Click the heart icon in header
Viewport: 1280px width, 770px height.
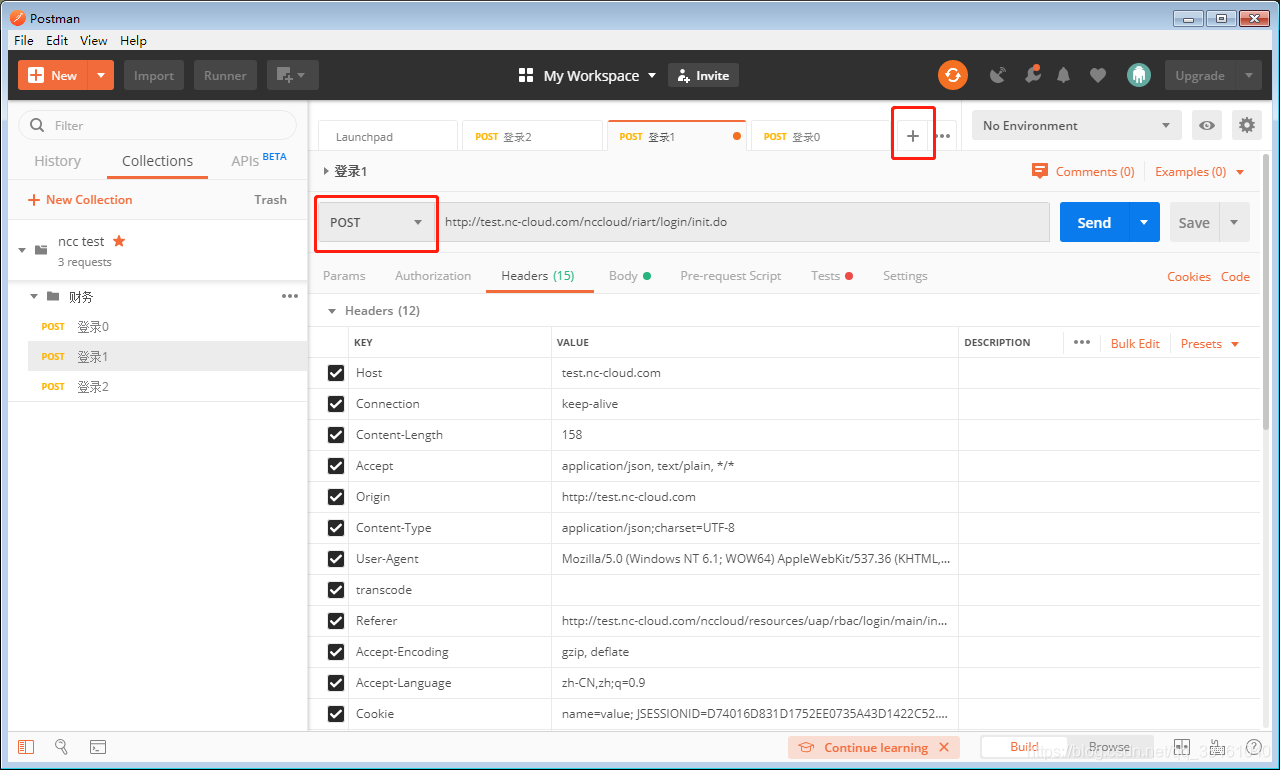(1098, 75)
